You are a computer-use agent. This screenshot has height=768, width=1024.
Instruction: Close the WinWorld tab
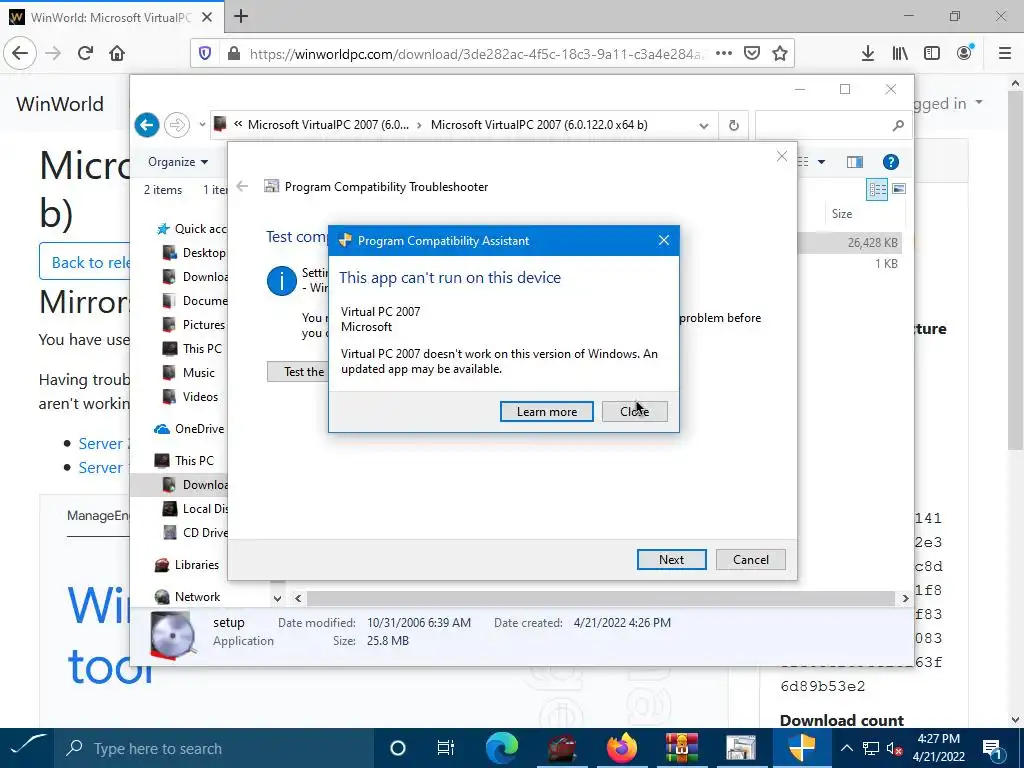coord(207,17)
